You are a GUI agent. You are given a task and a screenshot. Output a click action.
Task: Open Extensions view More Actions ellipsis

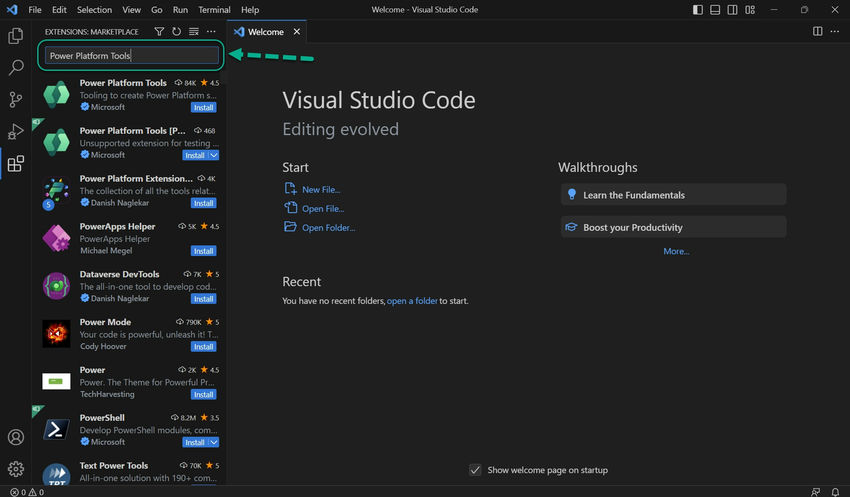pyautogui.click(x=210, y=32)
